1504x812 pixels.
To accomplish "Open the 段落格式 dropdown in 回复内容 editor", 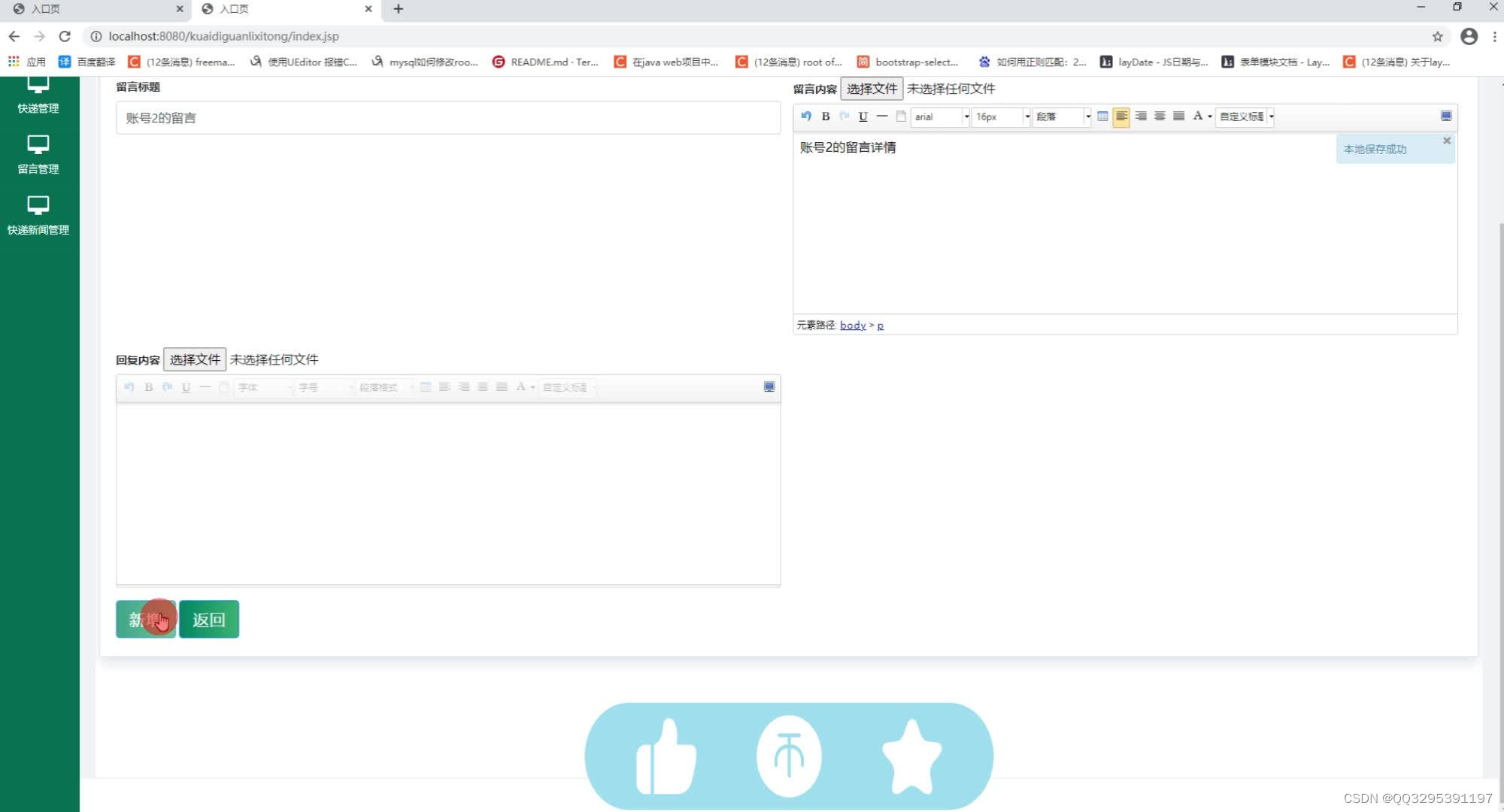I will point(386,387).
